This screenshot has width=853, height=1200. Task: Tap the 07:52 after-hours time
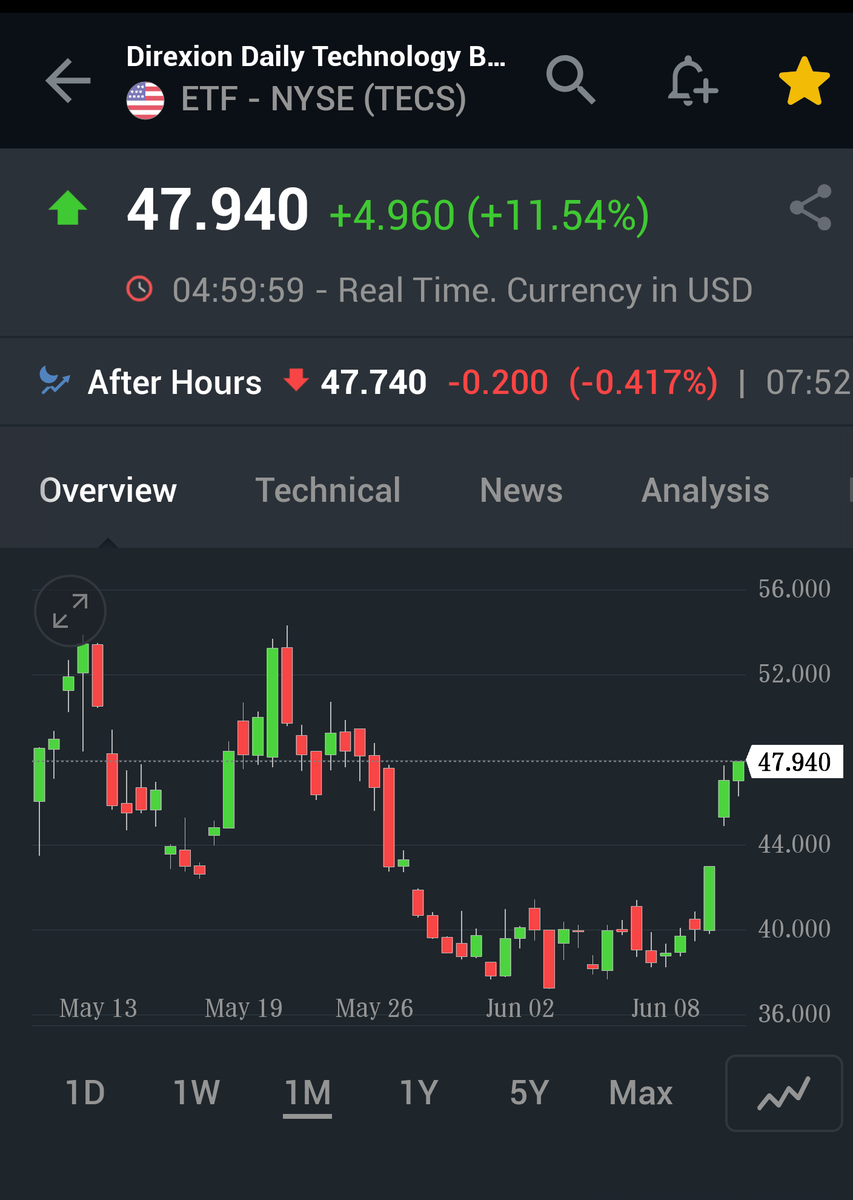tap(809, 382)
